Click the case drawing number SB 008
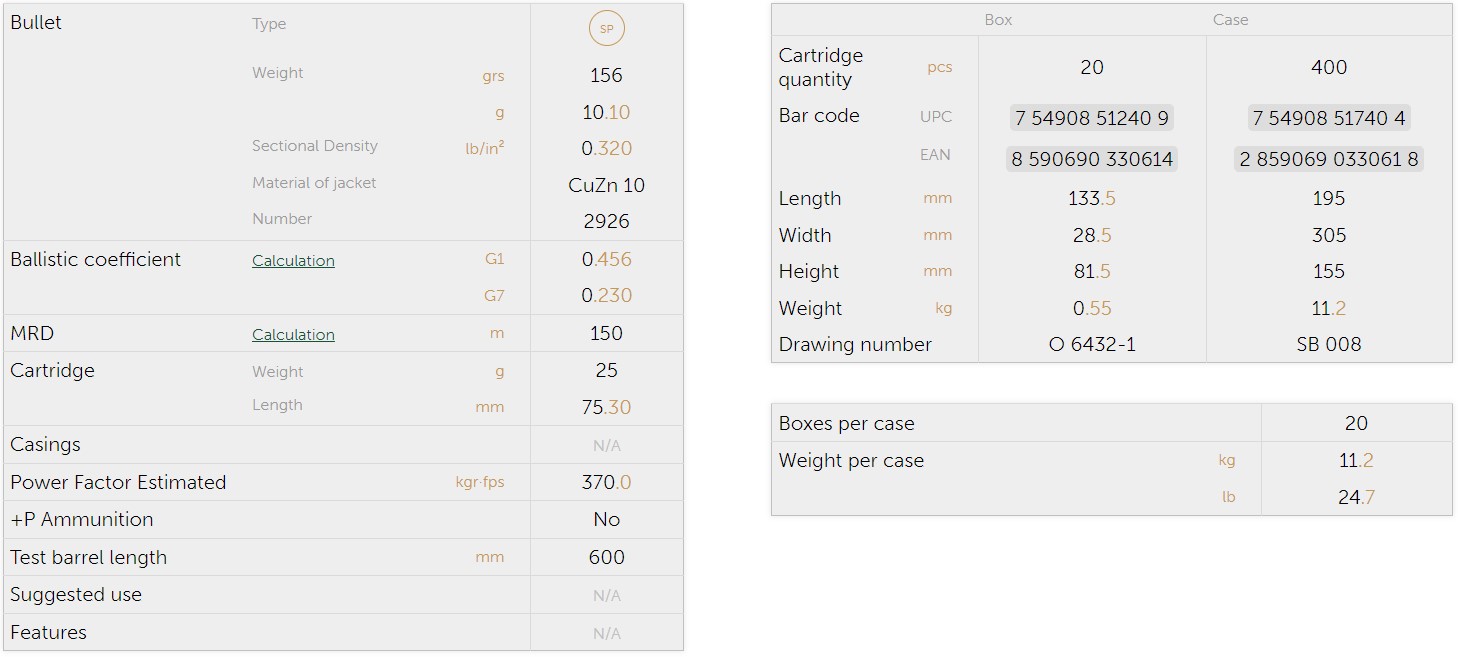The height and width of the screenshot is (657, 1458). (1328, 345)
